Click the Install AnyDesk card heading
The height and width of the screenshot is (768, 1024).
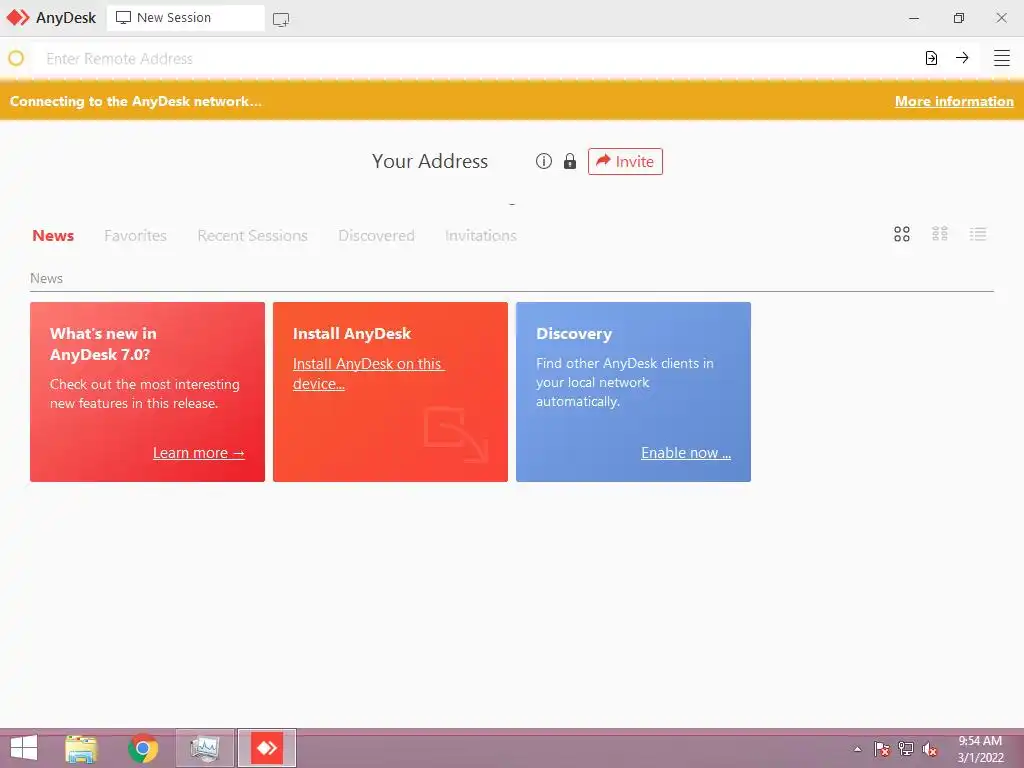pos(352,334)
